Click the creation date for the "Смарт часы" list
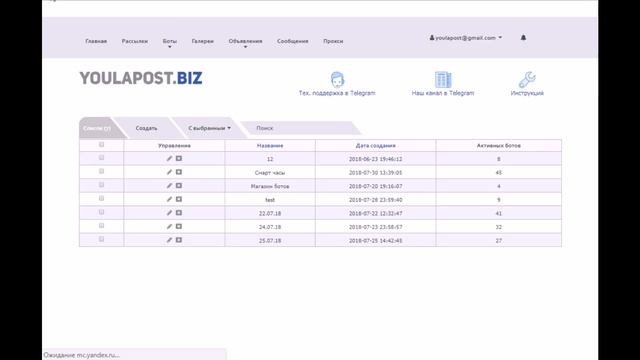This screenshot has width=640, height=360. click(376, 173)
